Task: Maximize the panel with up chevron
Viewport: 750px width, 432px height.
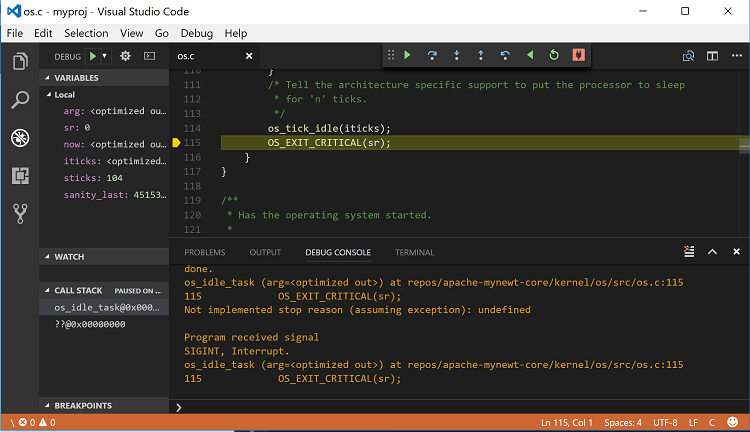Action: pos(712,252)
